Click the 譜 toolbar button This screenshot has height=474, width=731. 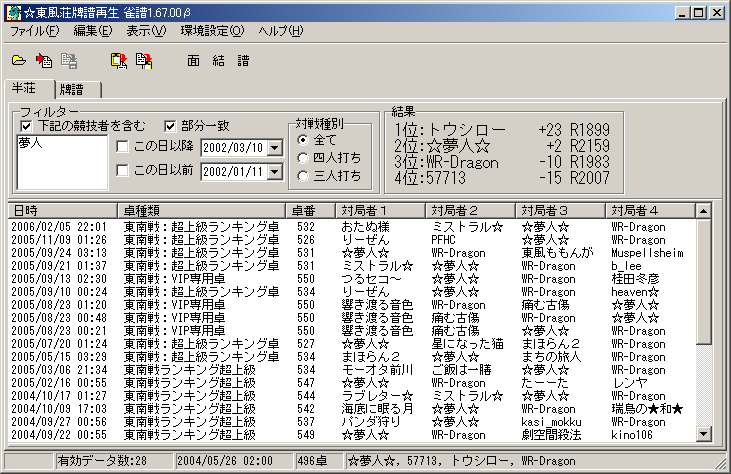coord(243,60)
